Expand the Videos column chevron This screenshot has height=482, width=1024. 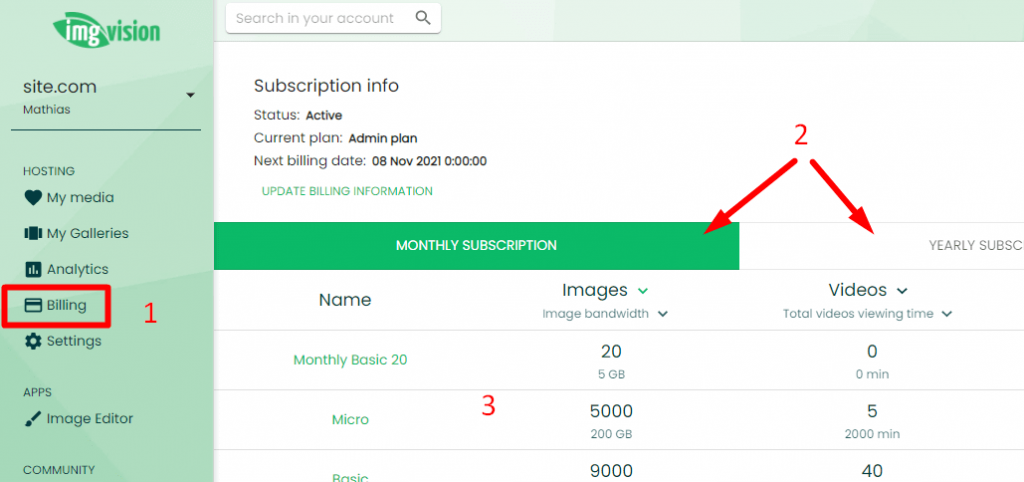coord(903,291)
